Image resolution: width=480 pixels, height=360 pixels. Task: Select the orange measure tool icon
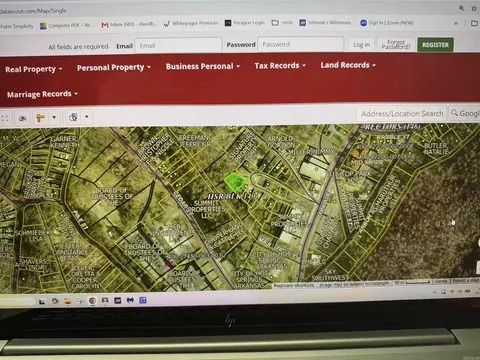click(x=40, y=118)
